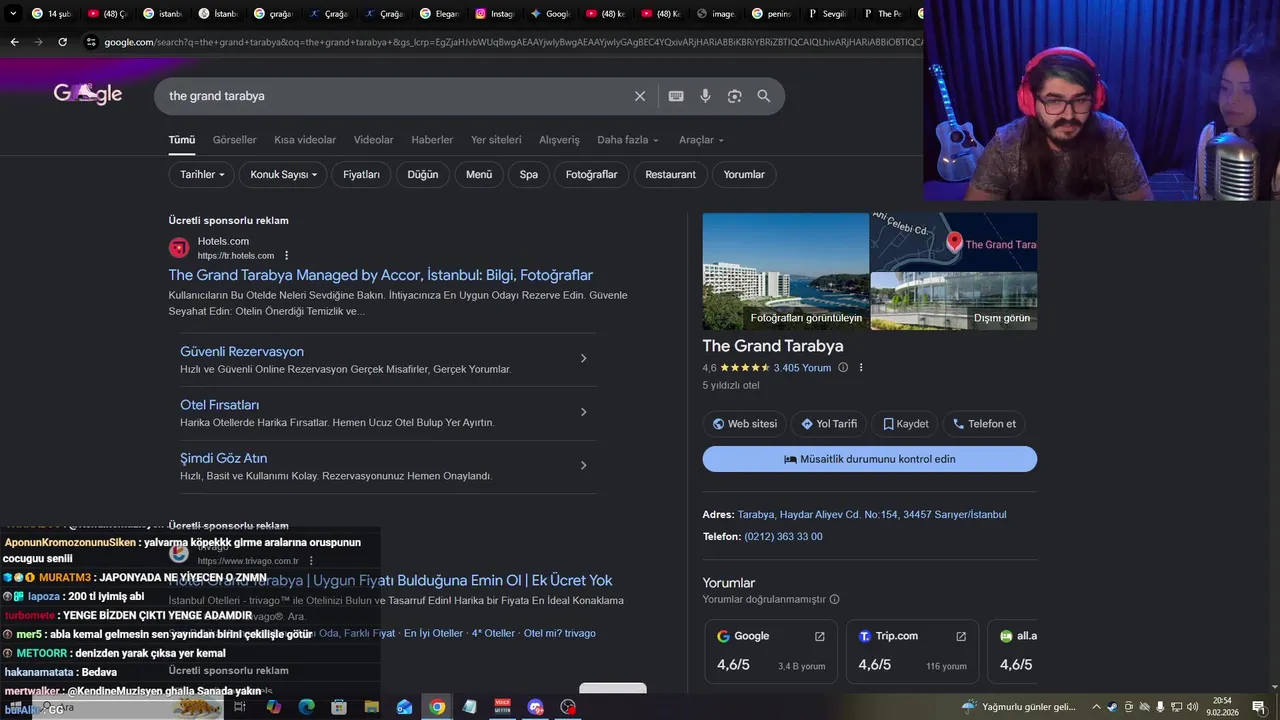Open notification center in taskbar

1259,707
